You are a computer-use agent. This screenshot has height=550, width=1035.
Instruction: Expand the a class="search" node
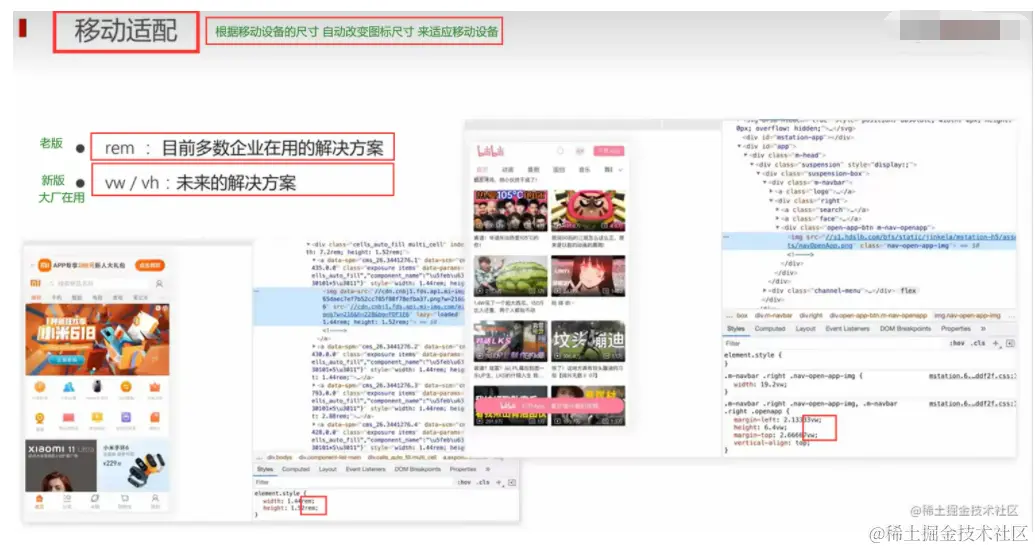[x=778, y=209]
